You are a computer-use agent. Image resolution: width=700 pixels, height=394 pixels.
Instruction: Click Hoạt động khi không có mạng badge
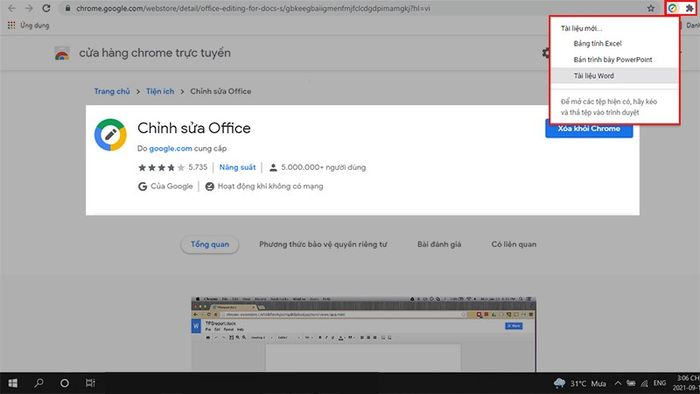tap(264, 187)
